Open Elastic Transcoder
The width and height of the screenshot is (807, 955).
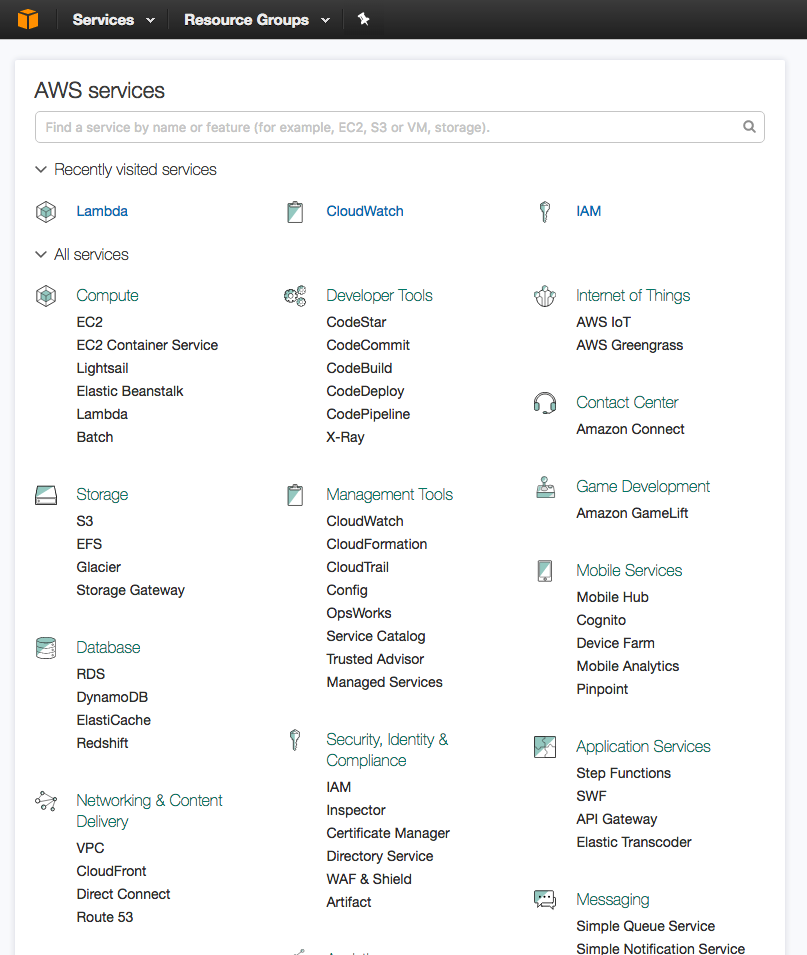[x=634, y=842]
